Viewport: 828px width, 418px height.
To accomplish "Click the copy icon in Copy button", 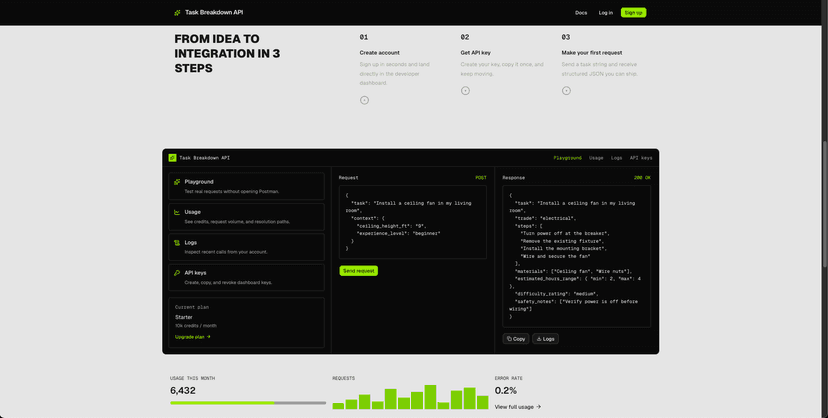I will (509, 339).
